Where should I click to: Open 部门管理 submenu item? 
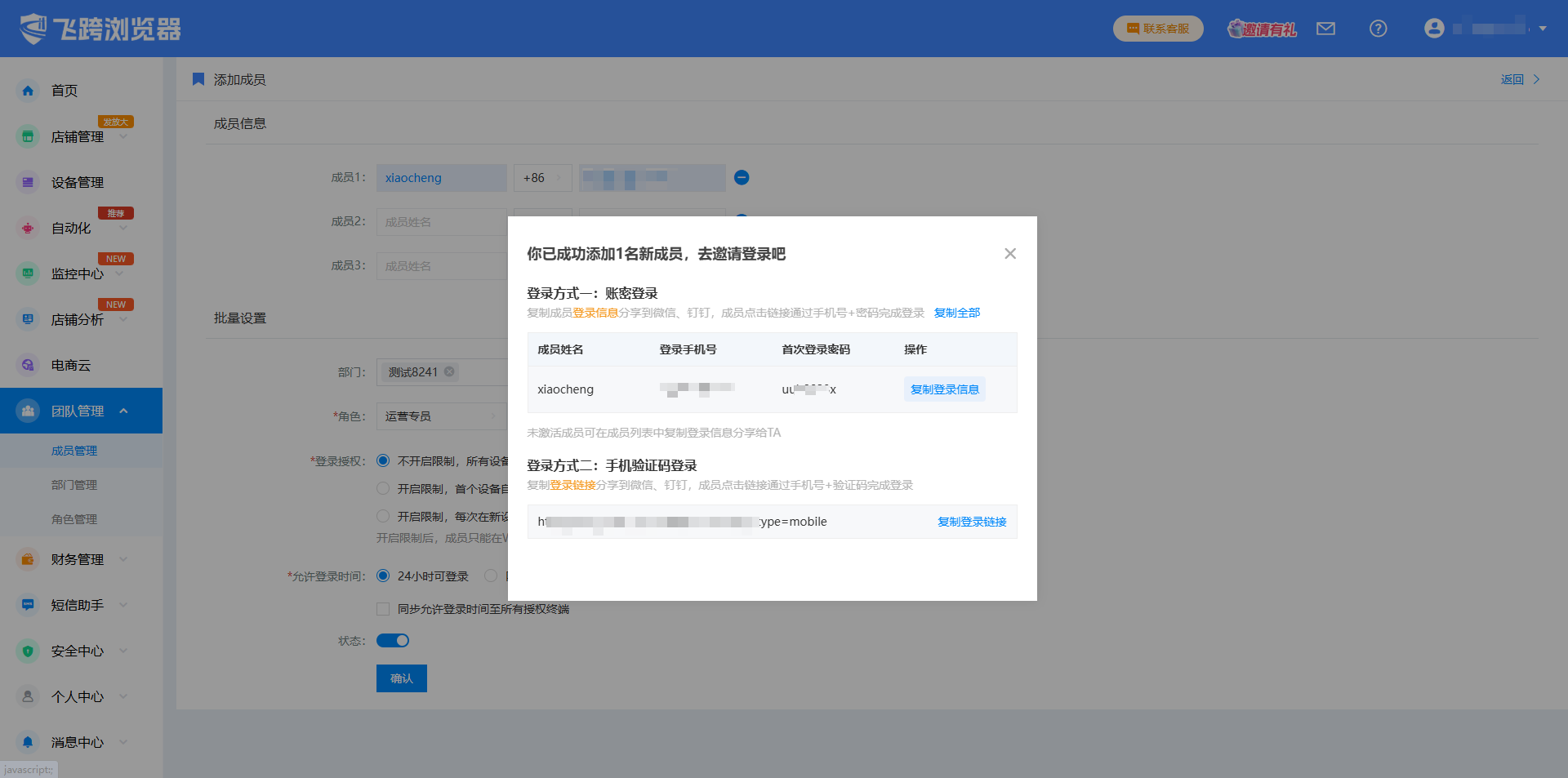(x=74, y=485)
